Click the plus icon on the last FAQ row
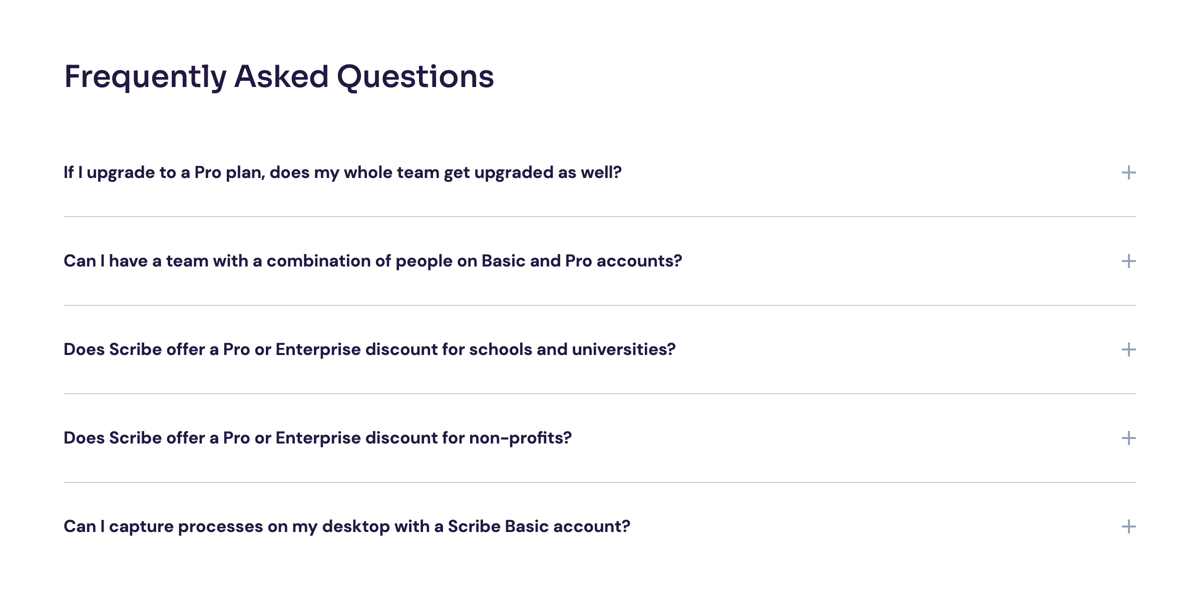The width and height of the screenshot is (1200, 600). click(1128, 525)
